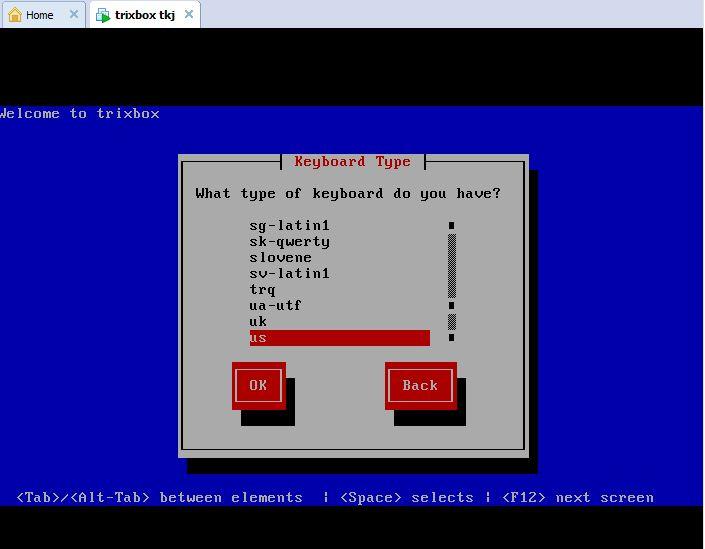
Task: Click the Welcome to trixbox header text
Action: tap(80, 113)
